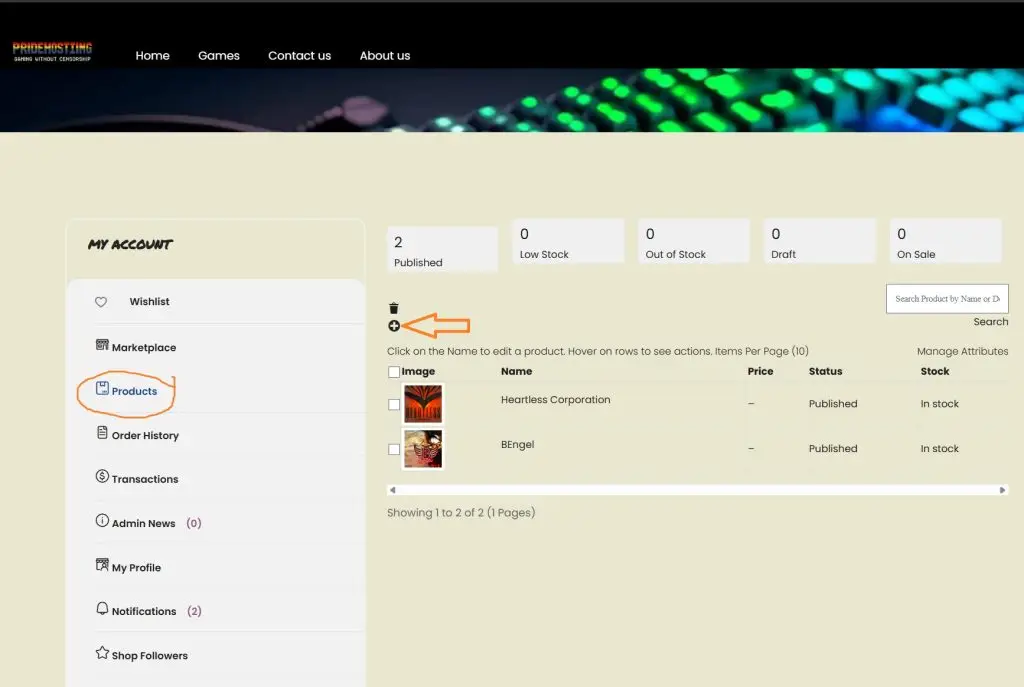
Task: Click the Marketplace store icon
Action: pos(102,346)
